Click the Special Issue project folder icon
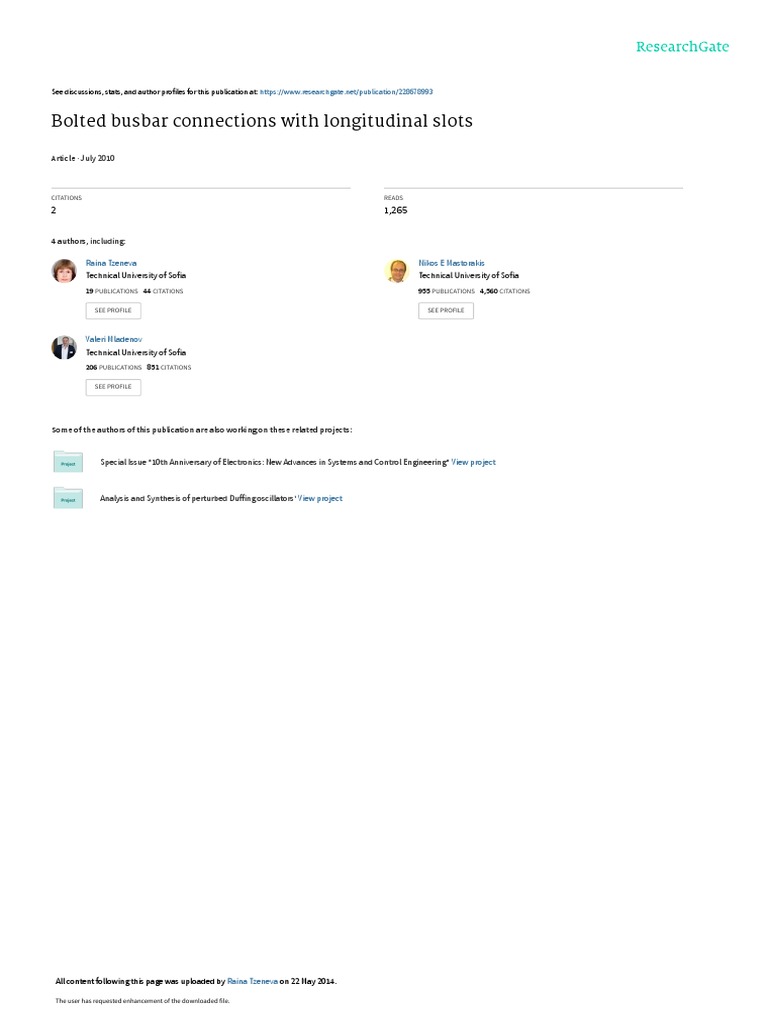Viewport: 768px width, 1024px height. pyautogui.click(x=68, y=461)
